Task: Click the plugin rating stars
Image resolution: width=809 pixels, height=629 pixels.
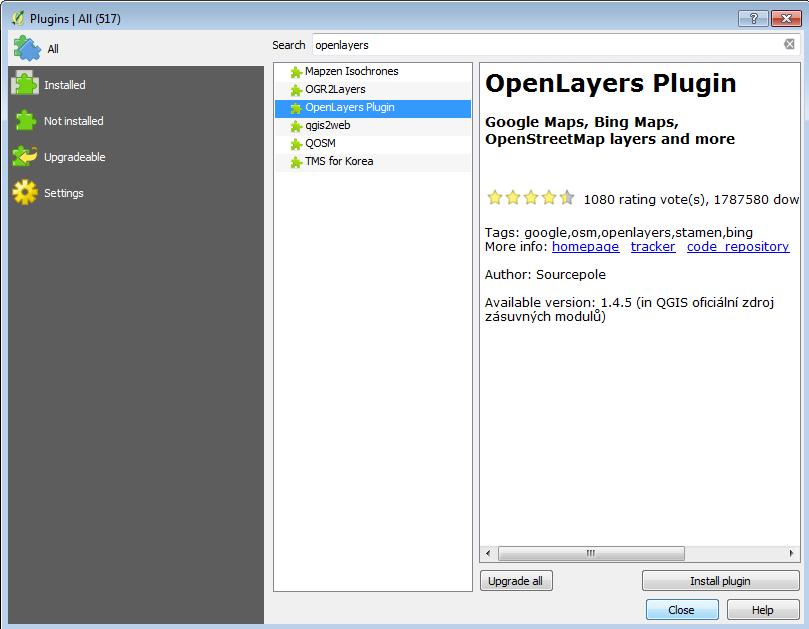Action: (x=531, y=197)
